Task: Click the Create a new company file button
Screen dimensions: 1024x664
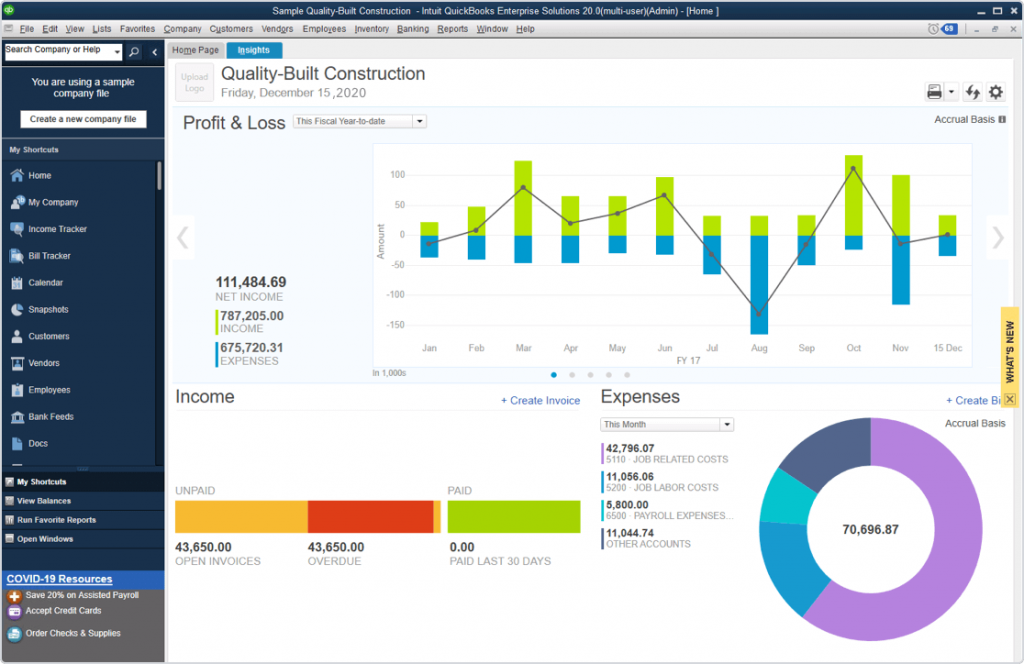Action: point(82,119)
